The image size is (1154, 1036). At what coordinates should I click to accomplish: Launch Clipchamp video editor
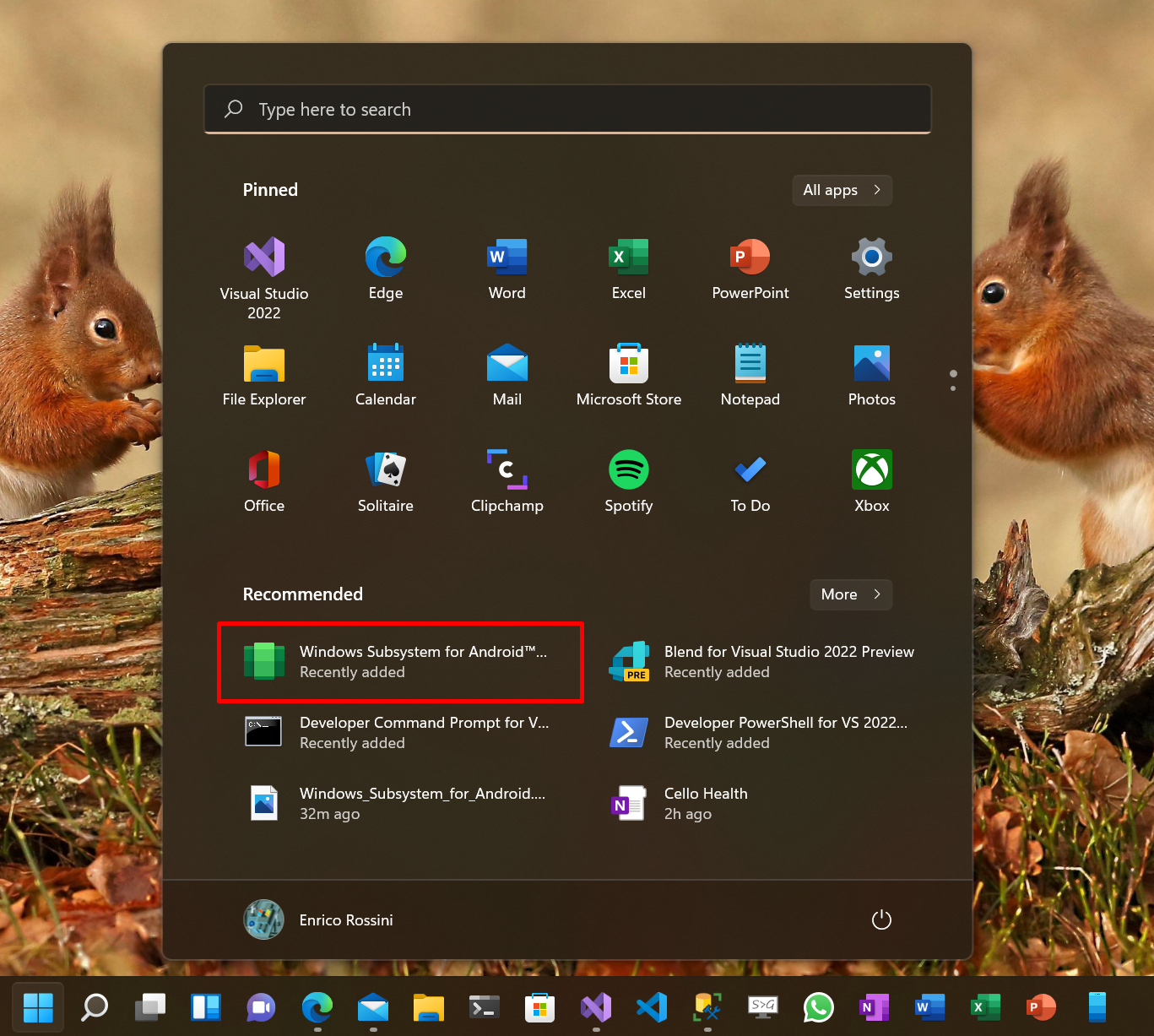507,481
